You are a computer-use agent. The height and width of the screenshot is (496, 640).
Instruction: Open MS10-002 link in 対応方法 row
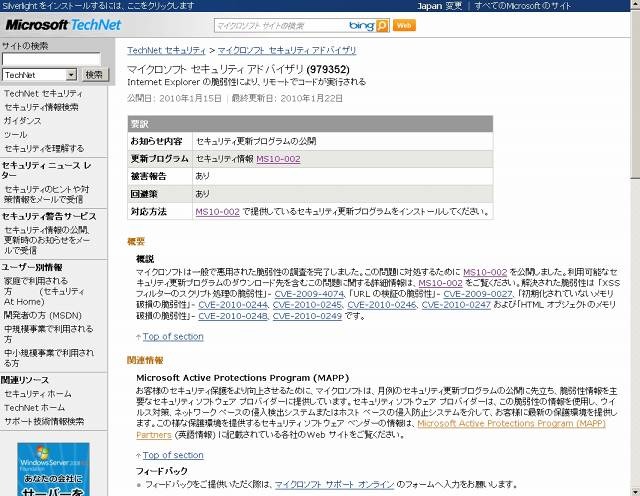(218, 211)
